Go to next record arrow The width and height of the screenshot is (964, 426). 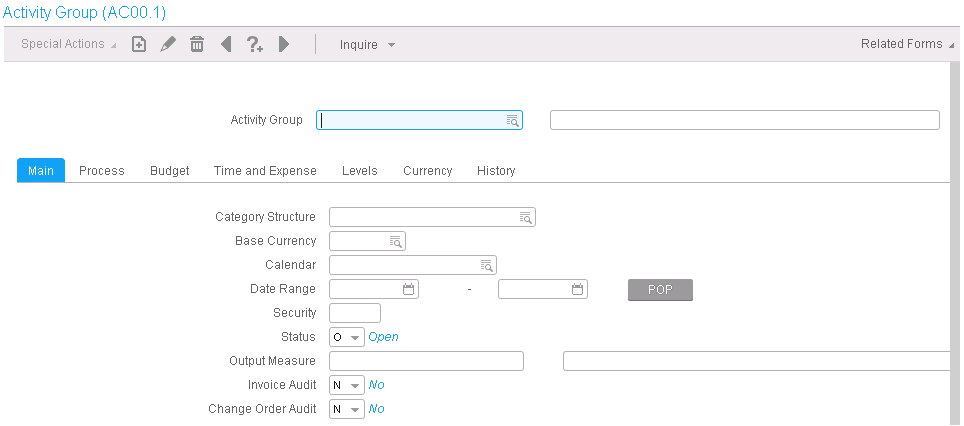[283, 44]
